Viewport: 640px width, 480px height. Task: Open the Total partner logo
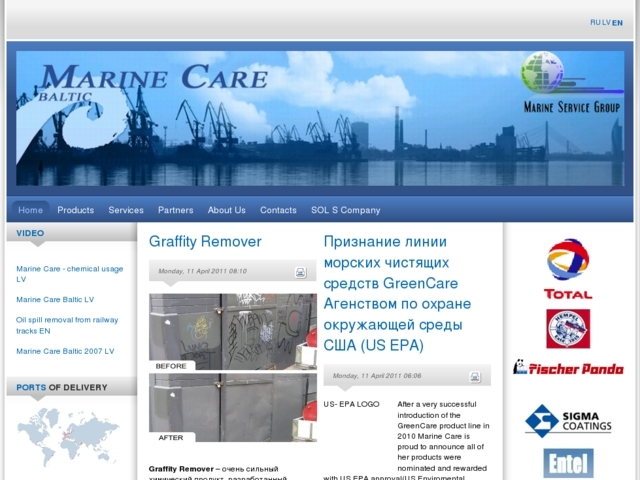(x=568, y=269)
